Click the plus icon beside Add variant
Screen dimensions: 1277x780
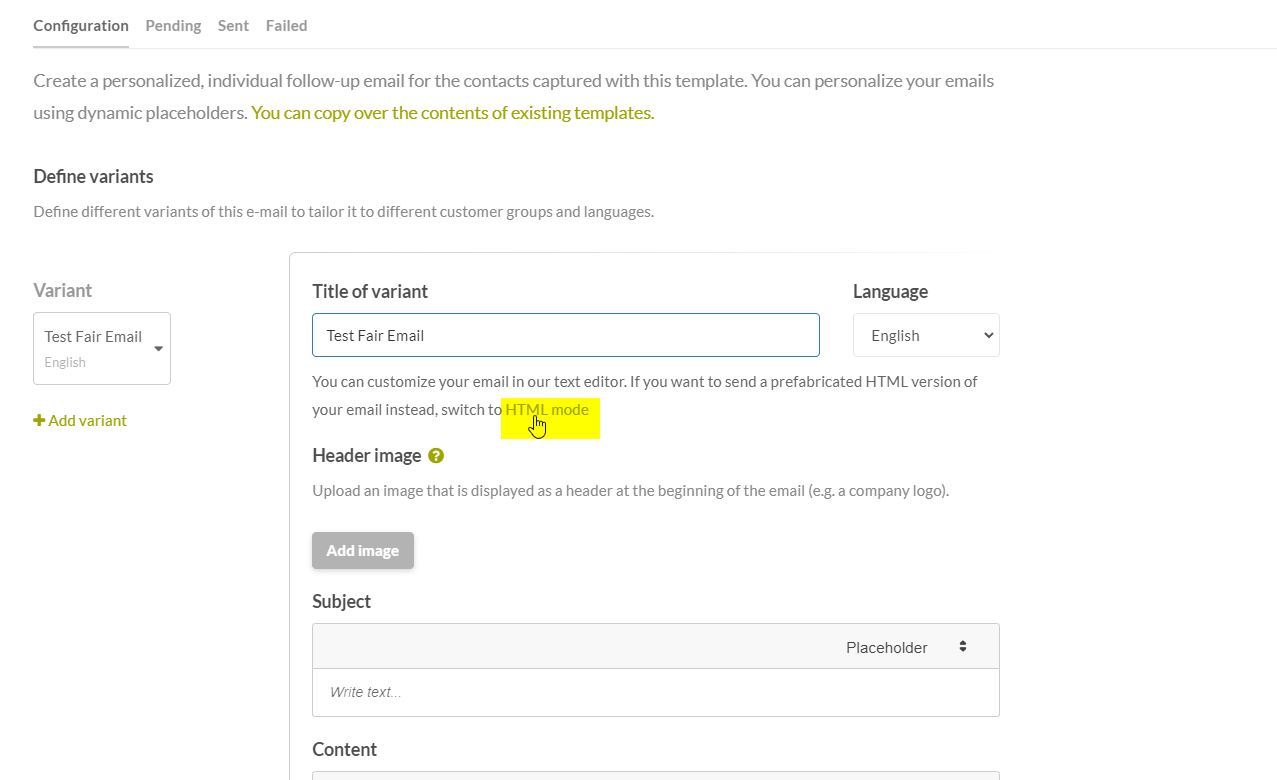click(39, 421)
